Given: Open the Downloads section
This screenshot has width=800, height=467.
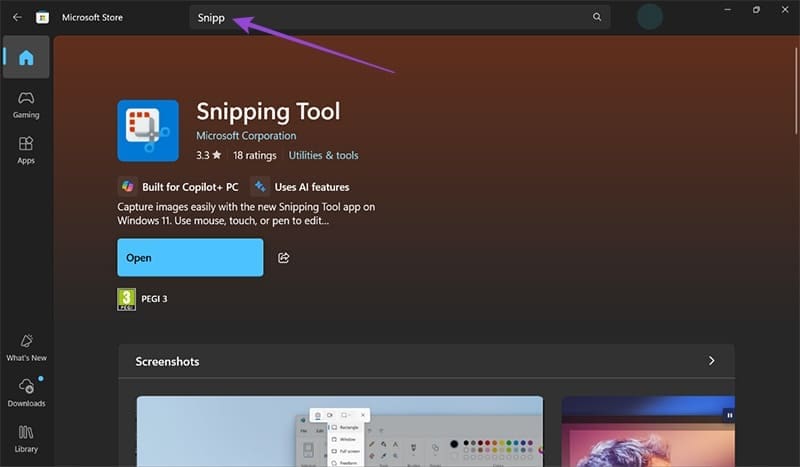Looking at the screenshot, I should click(x=26, y=392).
